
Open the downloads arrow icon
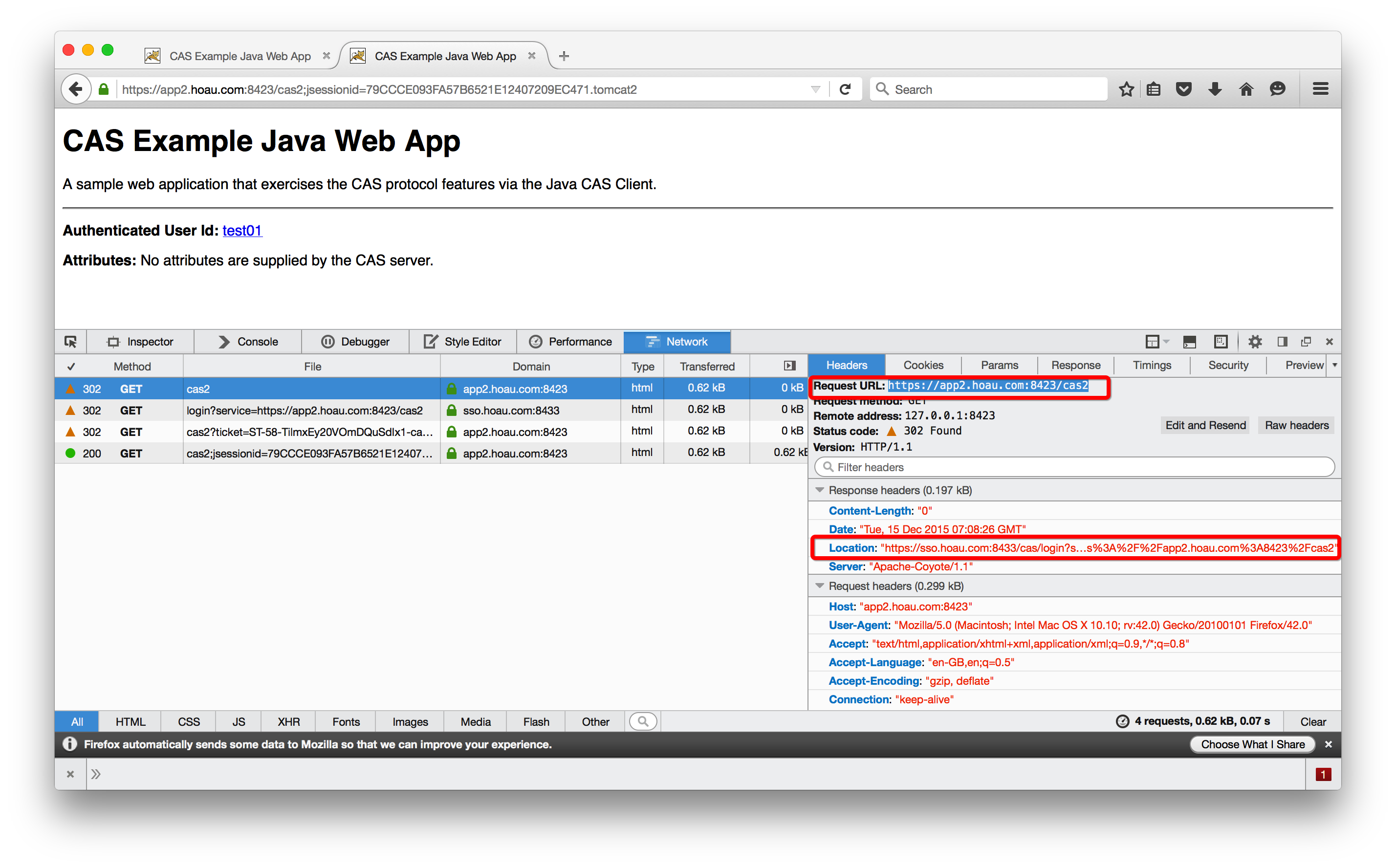(1215, 89)
